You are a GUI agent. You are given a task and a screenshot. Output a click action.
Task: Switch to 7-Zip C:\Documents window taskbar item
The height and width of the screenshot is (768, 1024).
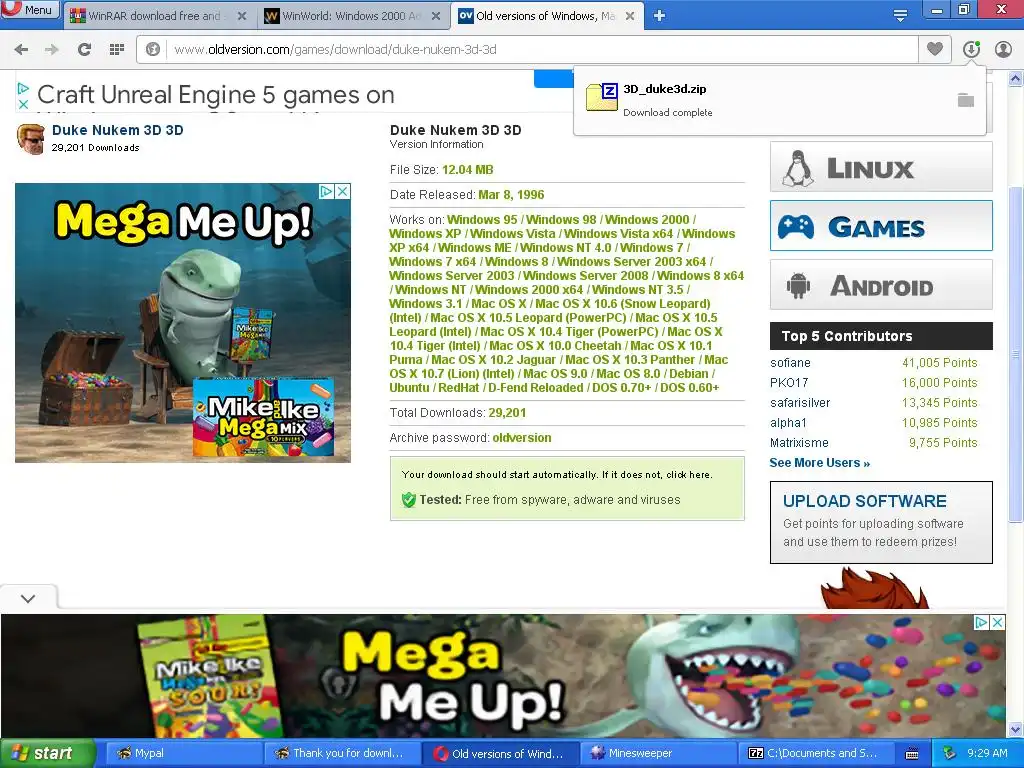[x=818, y=753]
